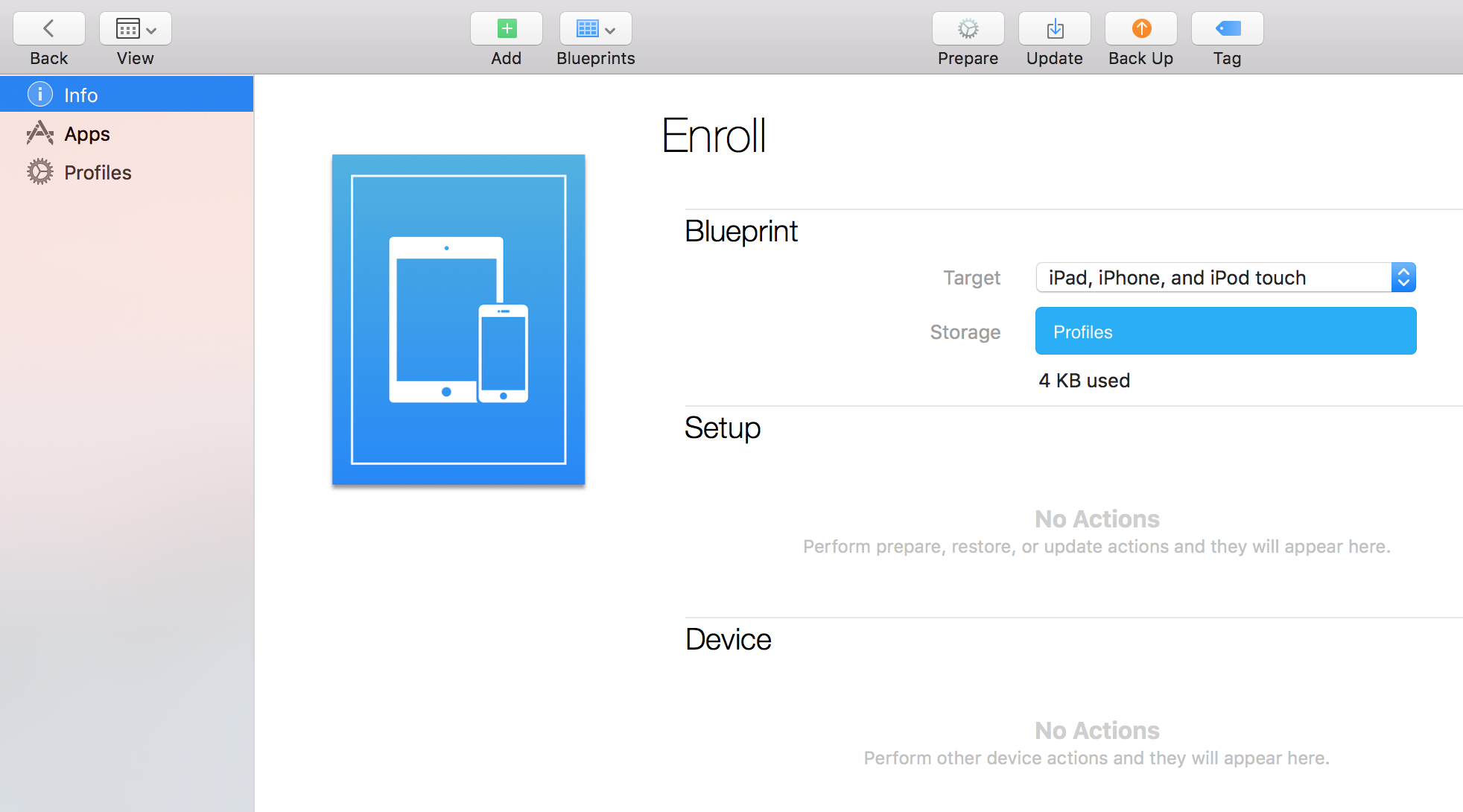1463x812 pixels.
Task: Click the Profiles gear sidebar icon
Action: 40,172
